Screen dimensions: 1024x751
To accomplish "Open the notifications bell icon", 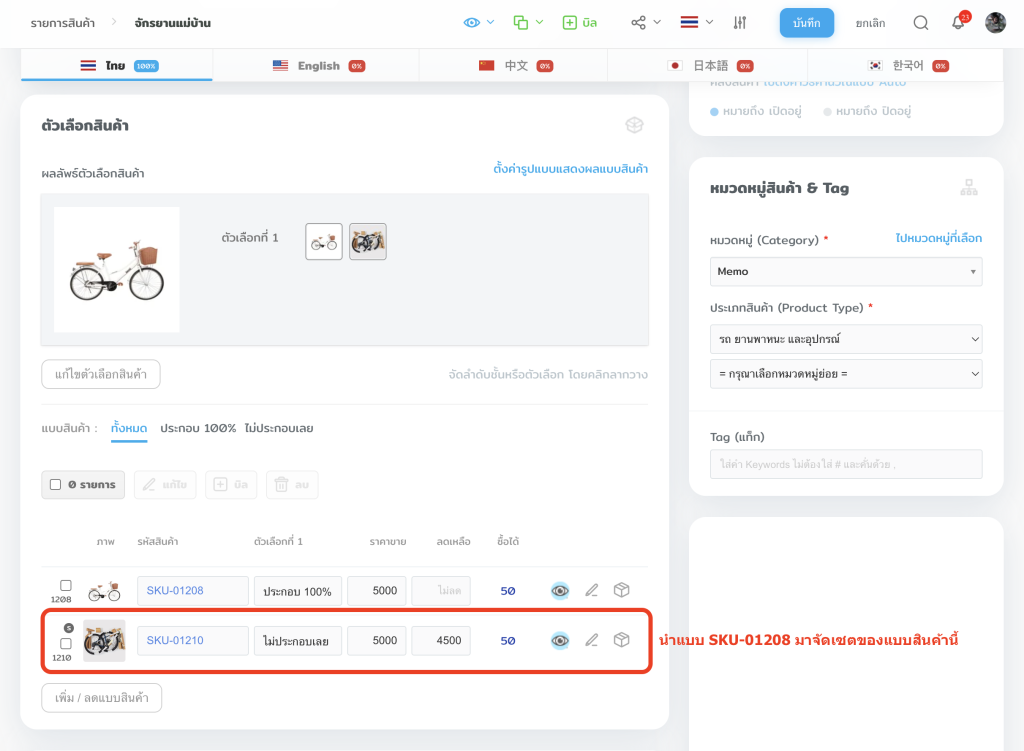I will [958, 23].
